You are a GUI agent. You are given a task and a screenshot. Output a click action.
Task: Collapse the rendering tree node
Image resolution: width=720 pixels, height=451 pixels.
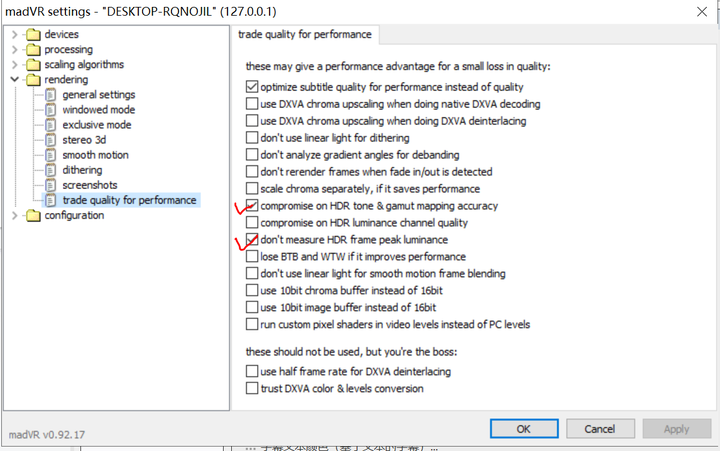[15, 80]
